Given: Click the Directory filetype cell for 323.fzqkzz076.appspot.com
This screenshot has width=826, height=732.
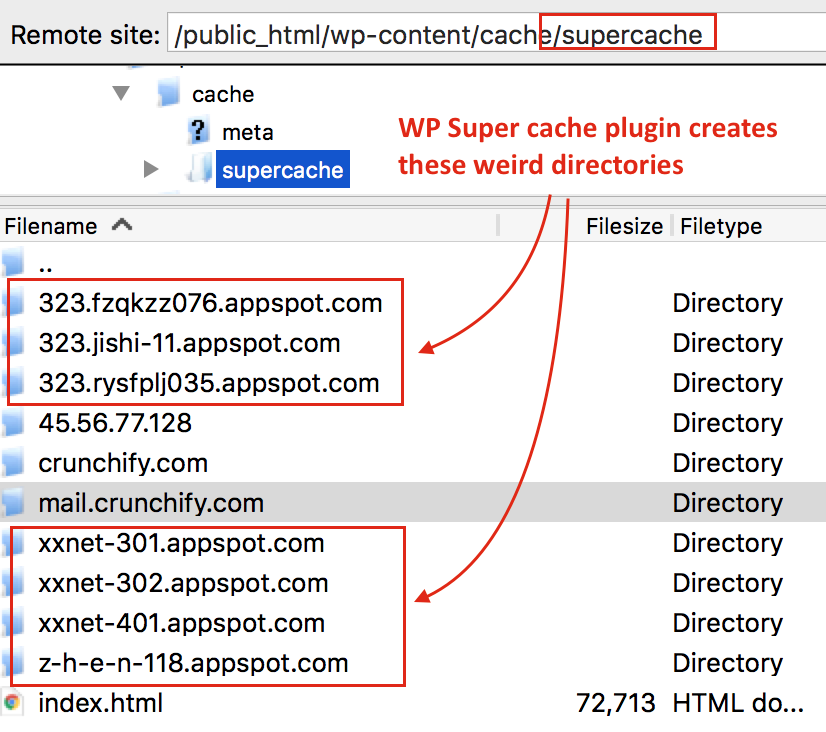Looking at the screenshot, I should [727, 303].
